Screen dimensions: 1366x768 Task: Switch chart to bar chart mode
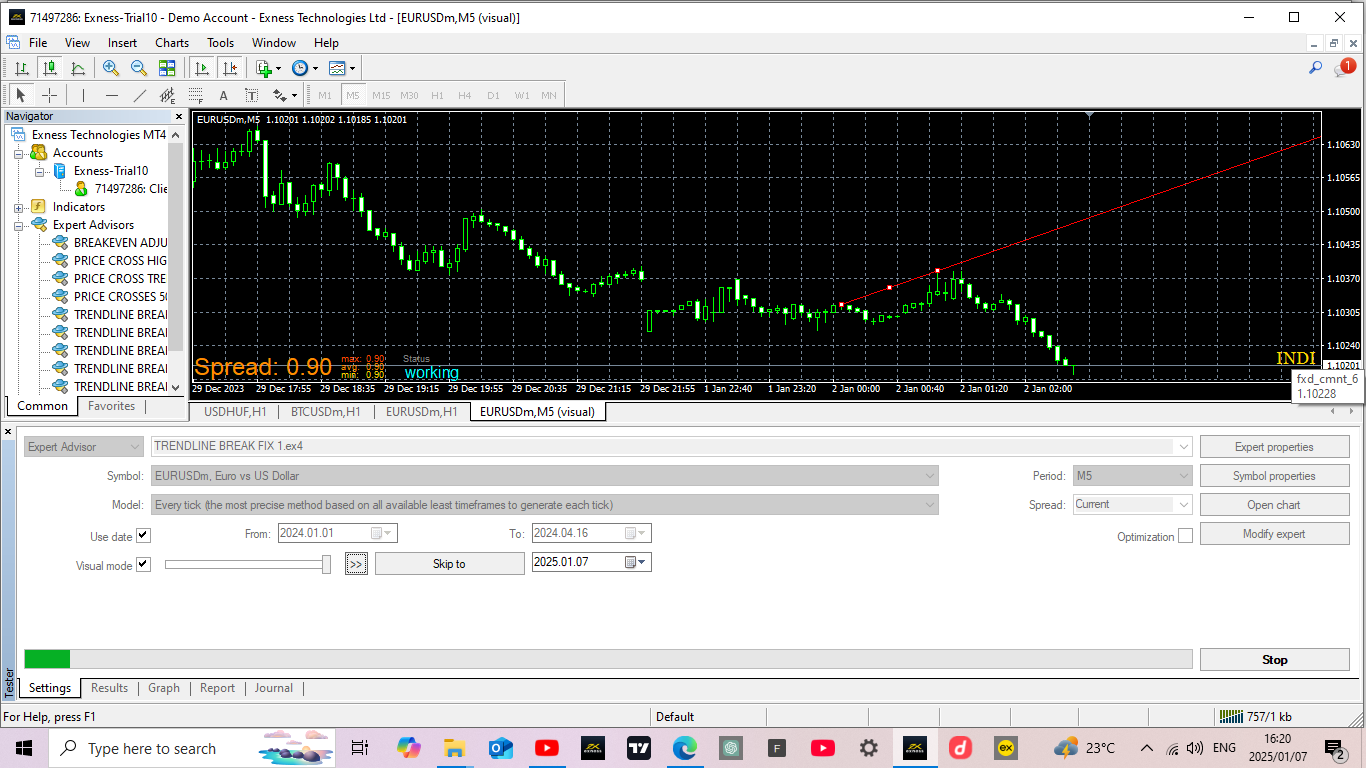pyautogui.click(x=21, y=68)
